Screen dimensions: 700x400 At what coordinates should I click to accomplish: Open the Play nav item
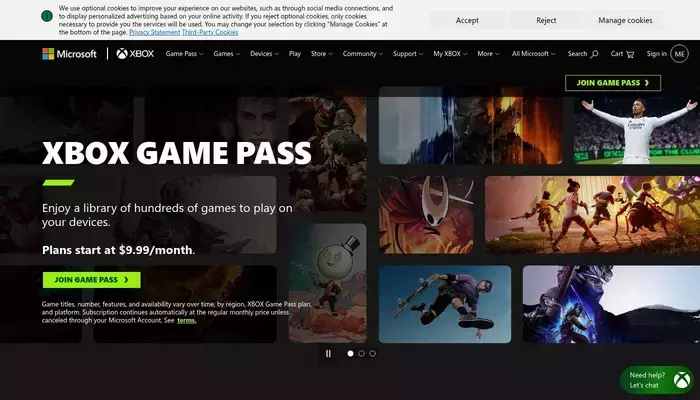pos(295,54)
